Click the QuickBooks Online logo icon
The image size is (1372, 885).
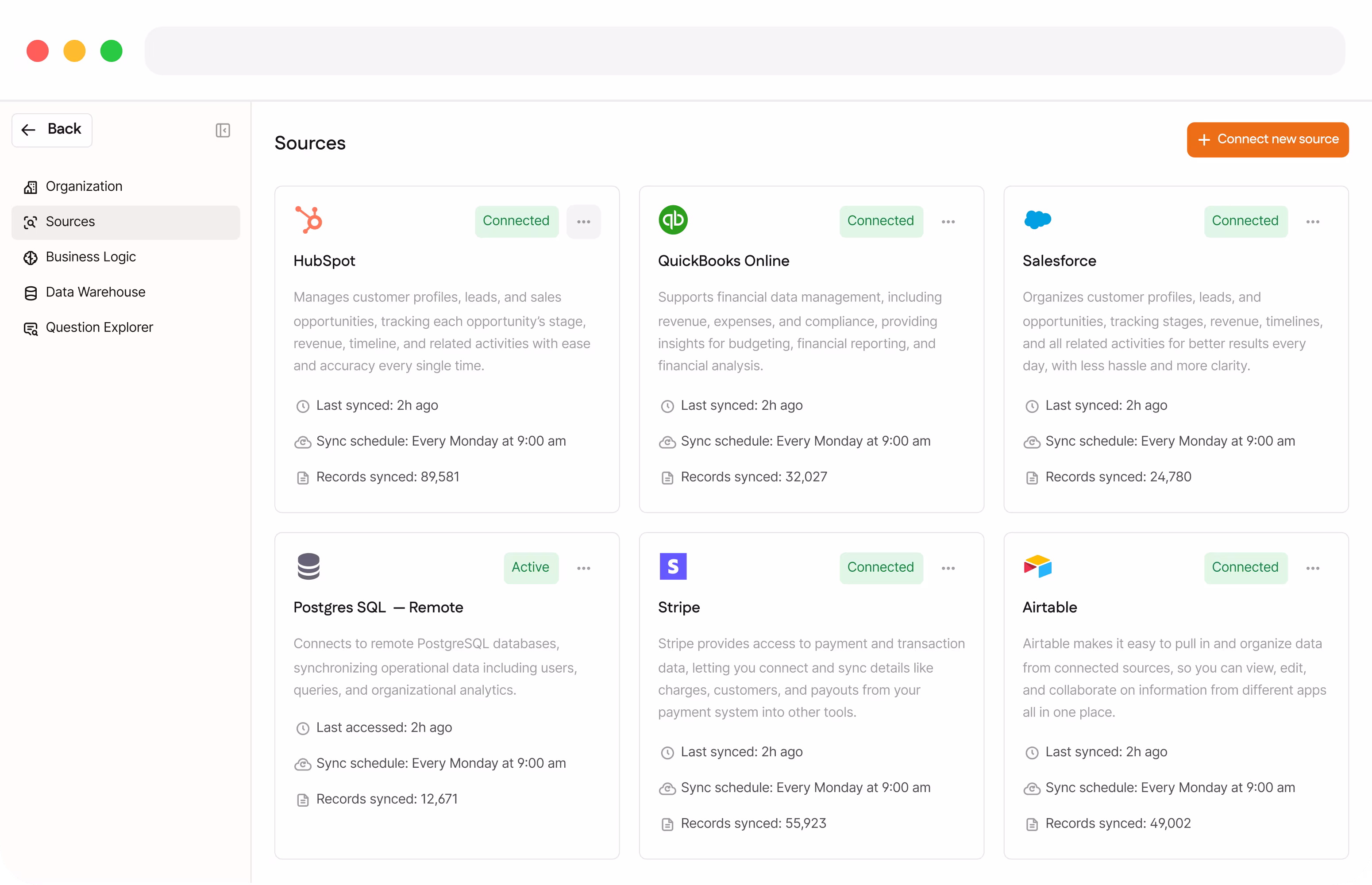[x=673, y=219]
